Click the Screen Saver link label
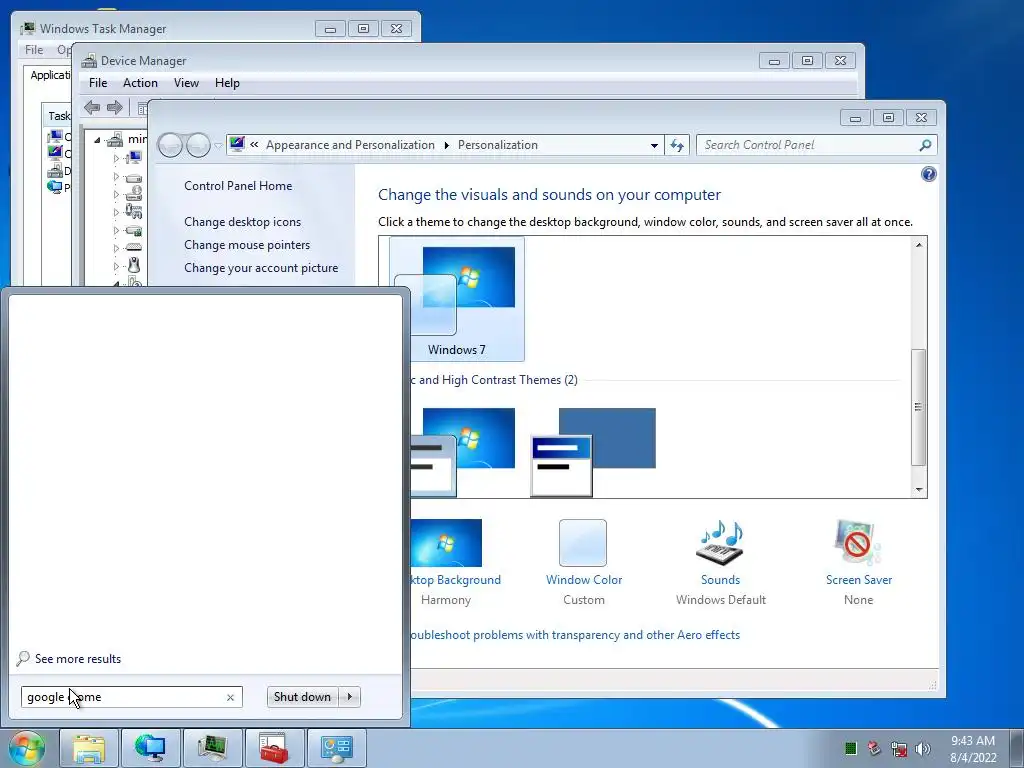This screenshot has width=1024, height=768. click(858, 580)
